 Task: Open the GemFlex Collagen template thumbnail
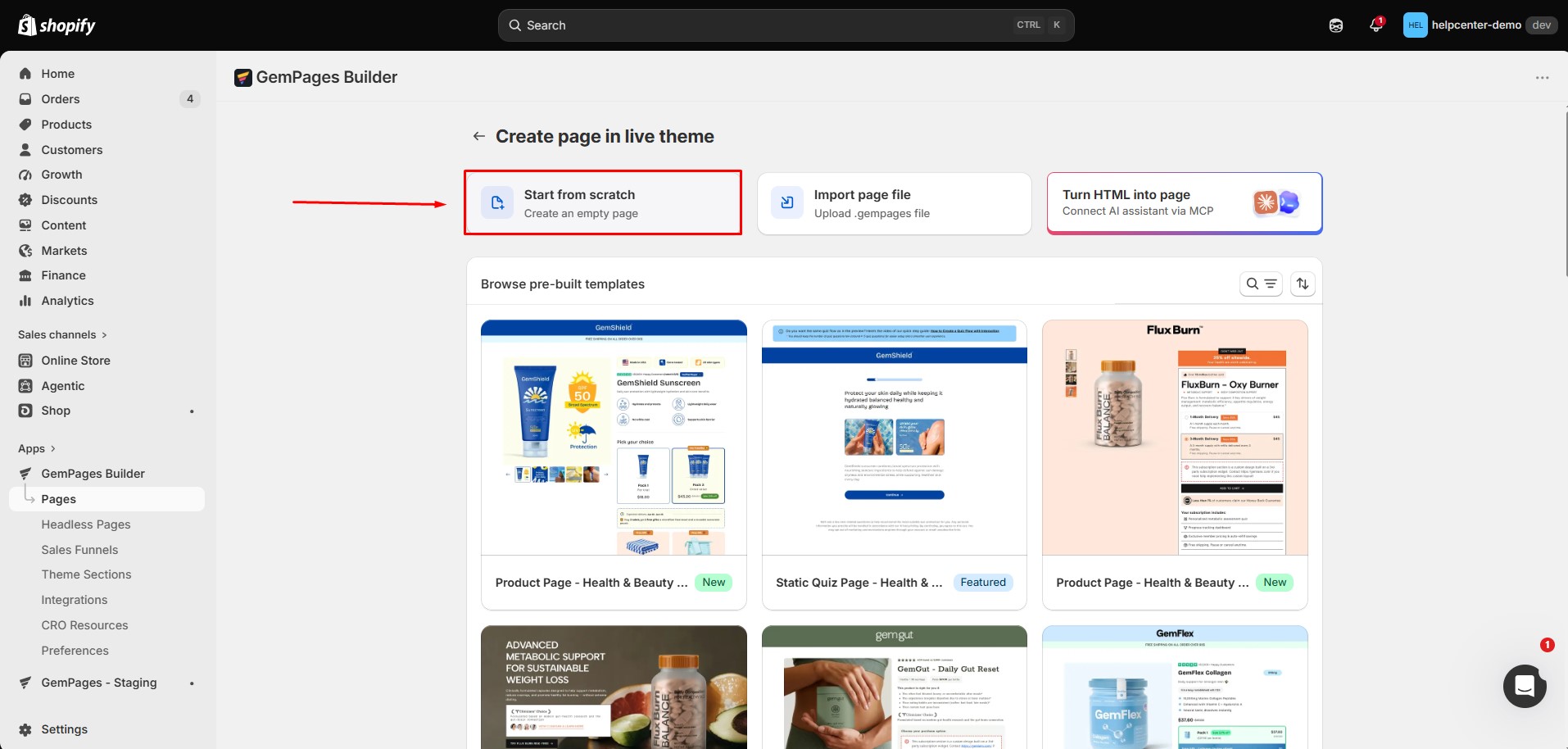pos(1175,688)
